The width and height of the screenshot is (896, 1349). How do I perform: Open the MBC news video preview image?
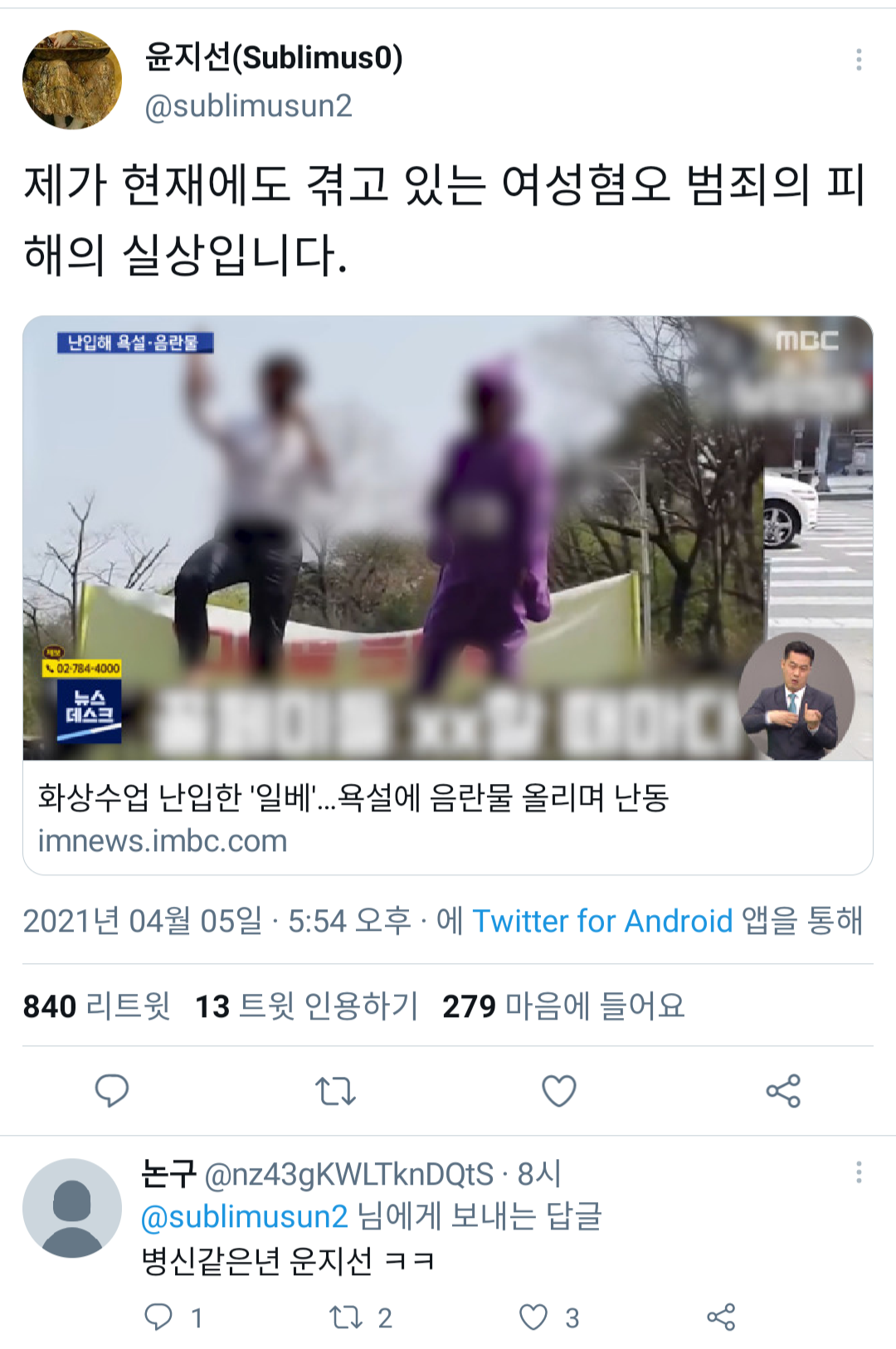pos(448,538)
